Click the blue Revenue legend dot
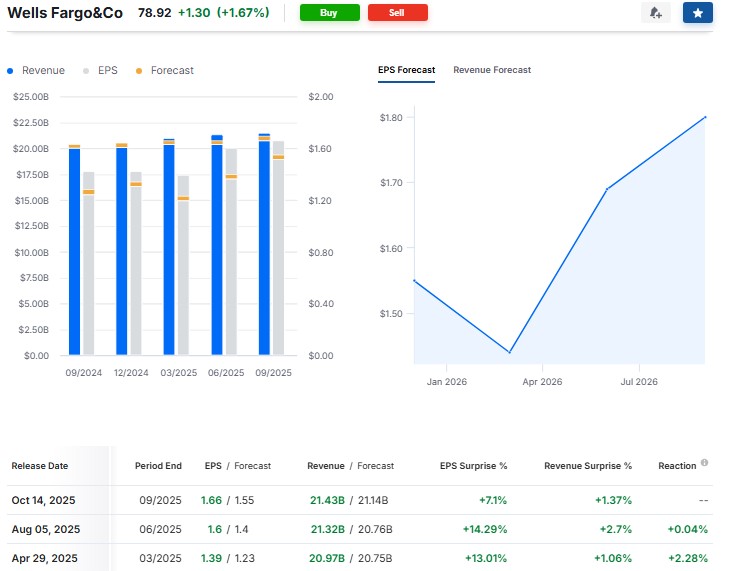 10,71
